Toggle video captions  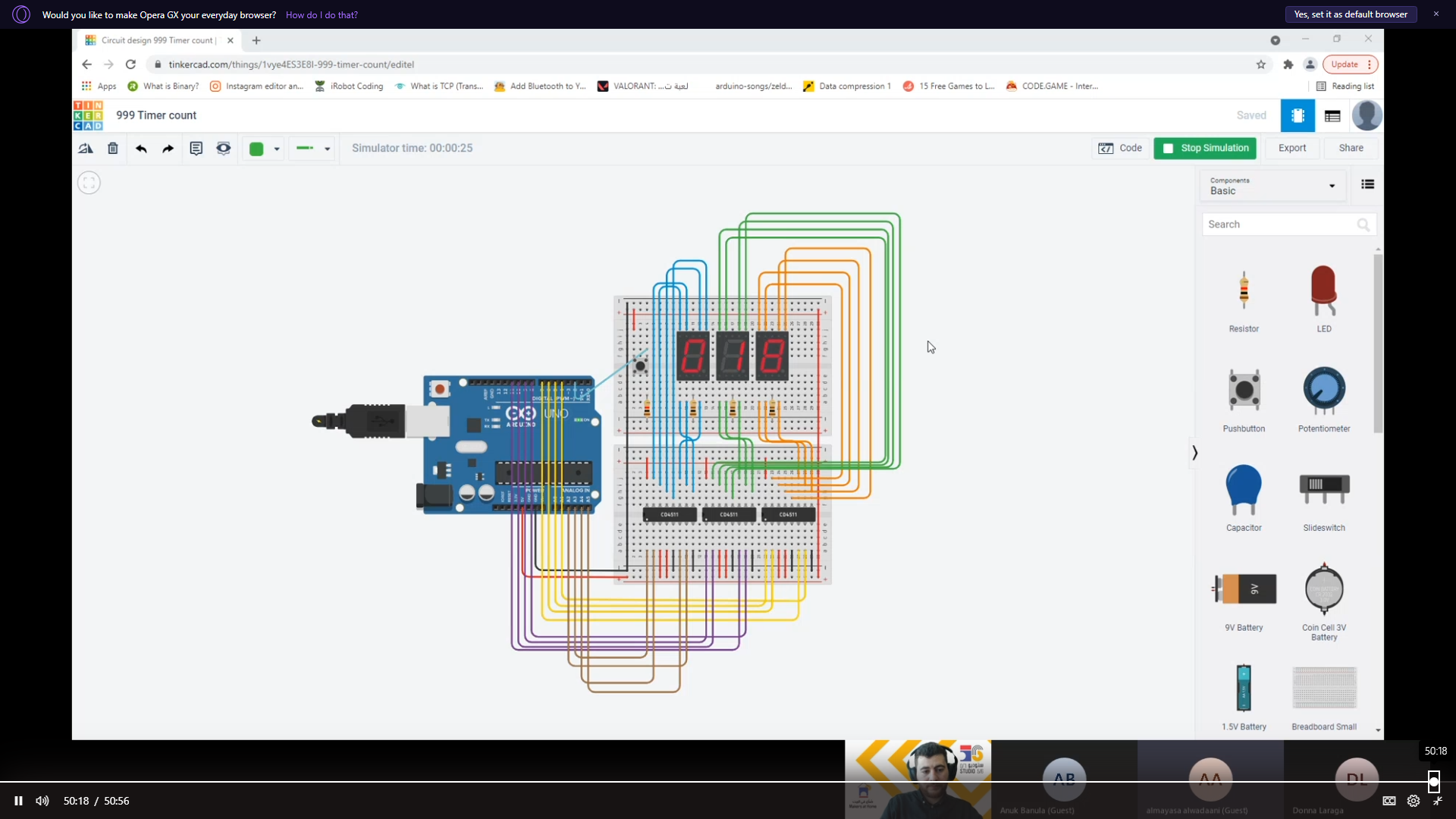coord(1389,801)
